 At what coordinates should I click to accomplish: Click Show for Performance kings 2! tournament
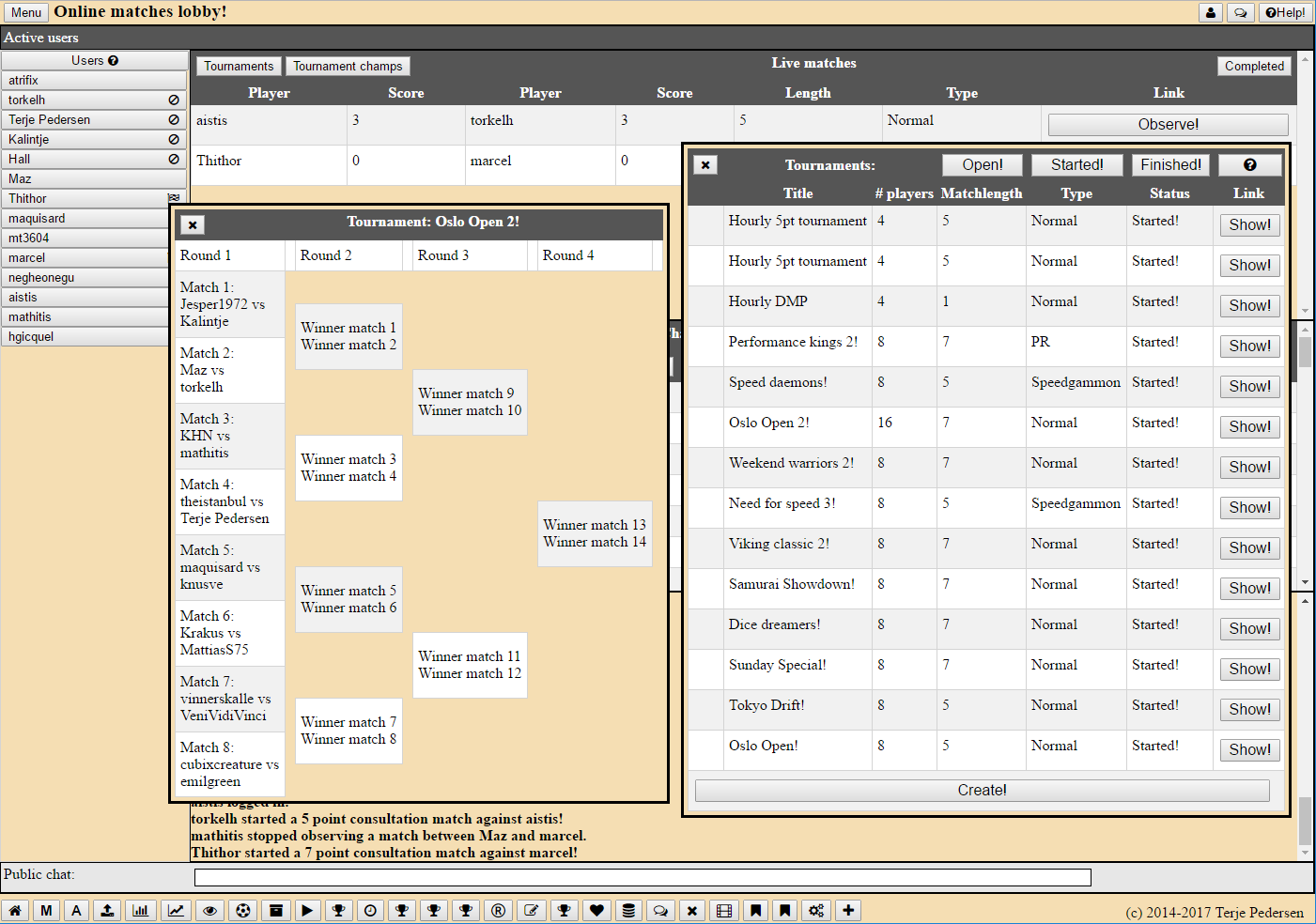[1249, 346]
